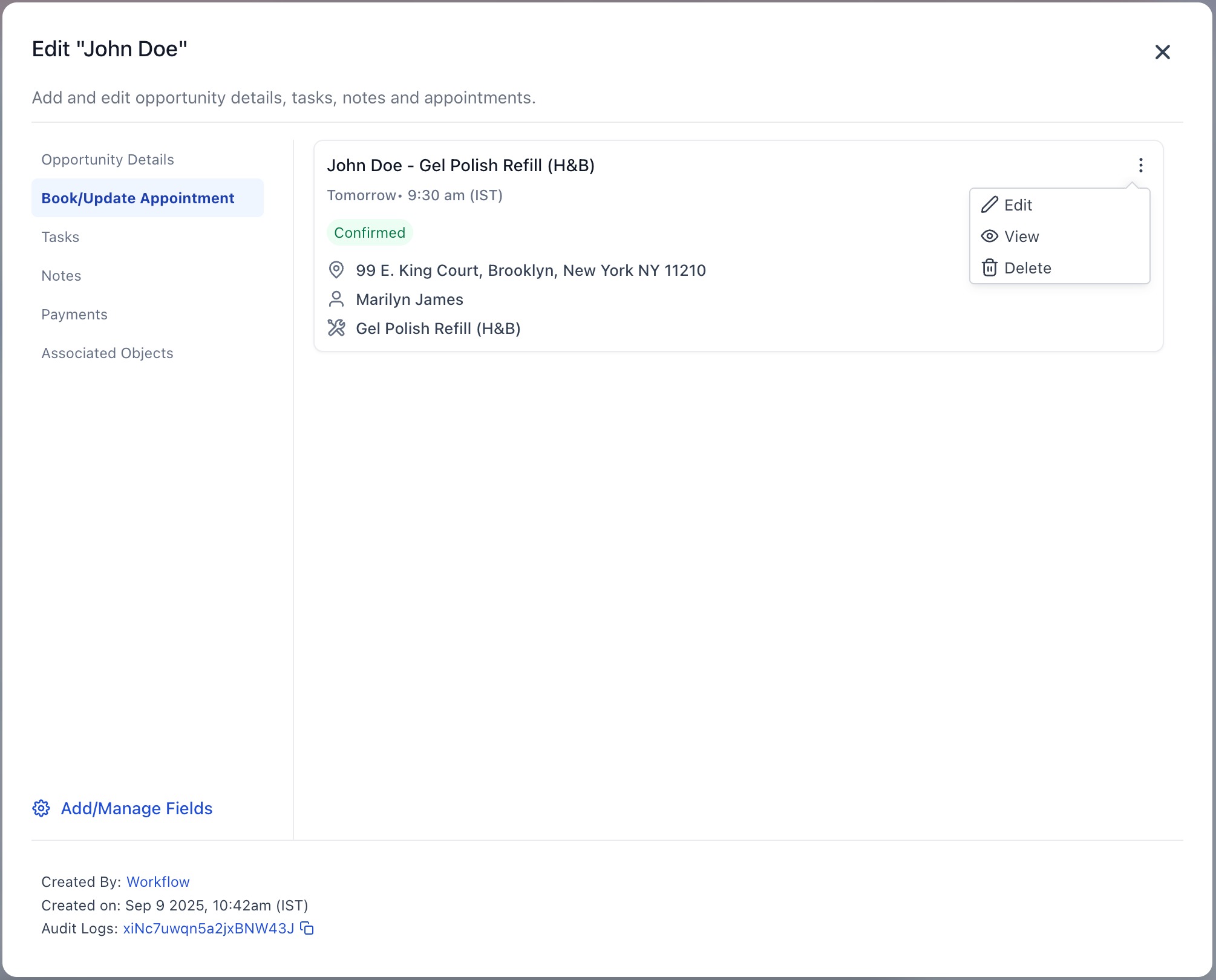Open the Workflow creator link
This screenshot has width=1216, height=980.
[x=157, y=882]
